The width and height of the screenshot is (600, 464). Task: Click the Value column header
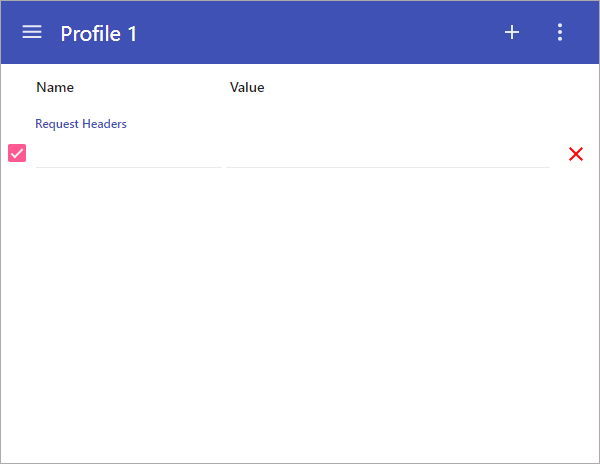247,87
